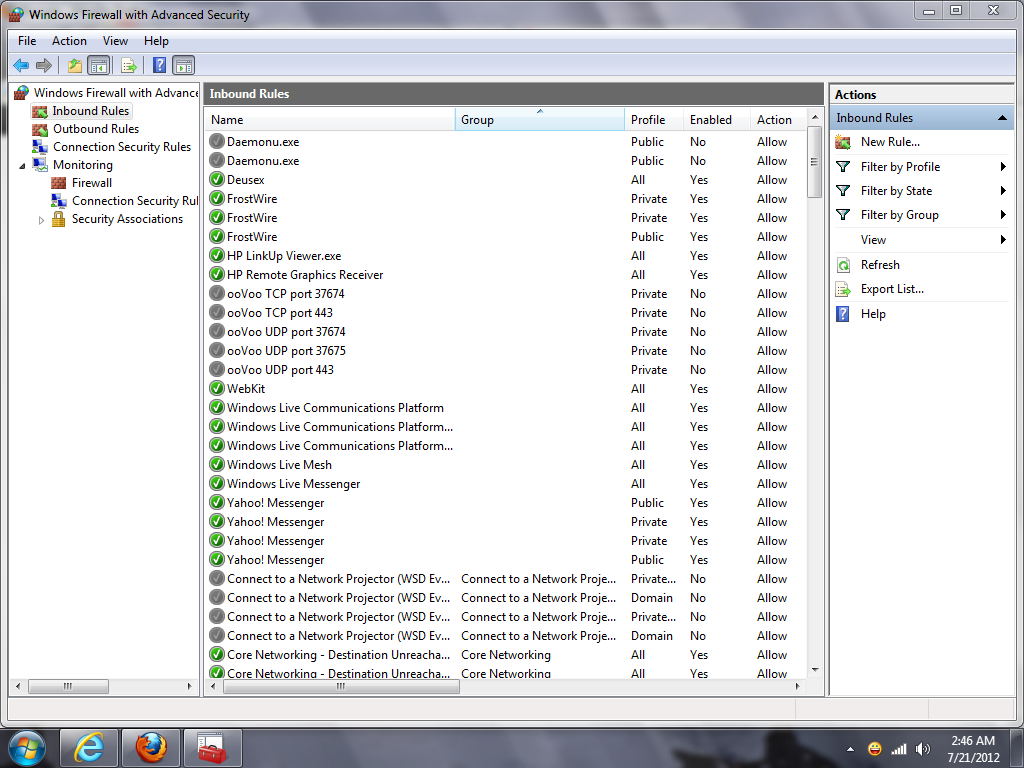Open the File menu
The height and width of the screenshot is (768, 1024).
click(27, 41)
